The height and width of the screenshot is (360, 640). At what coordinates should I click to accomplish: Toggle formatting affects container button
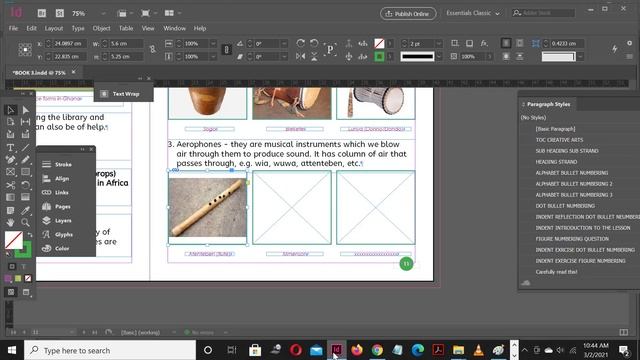pyautogui.click(x=12, y=267)
